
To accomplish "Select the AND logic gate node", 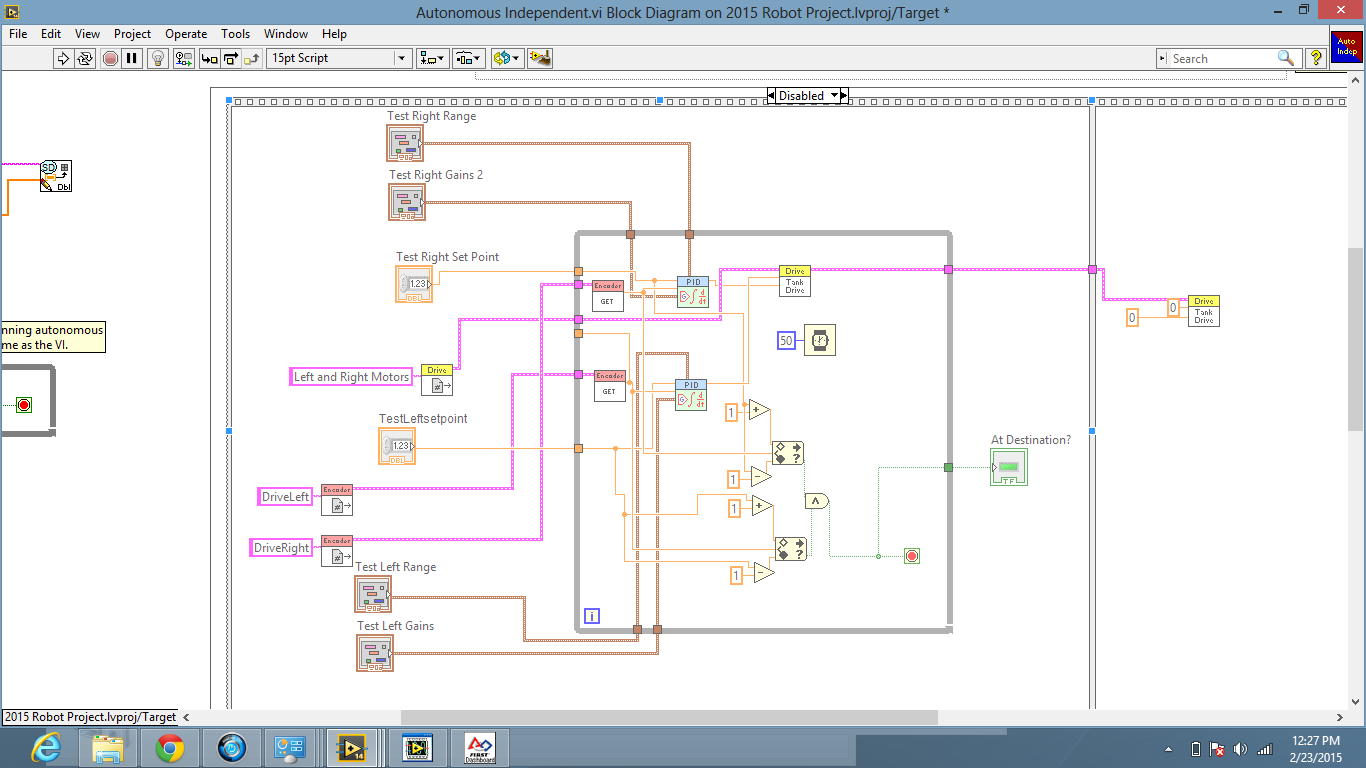I will coord(818,500).
